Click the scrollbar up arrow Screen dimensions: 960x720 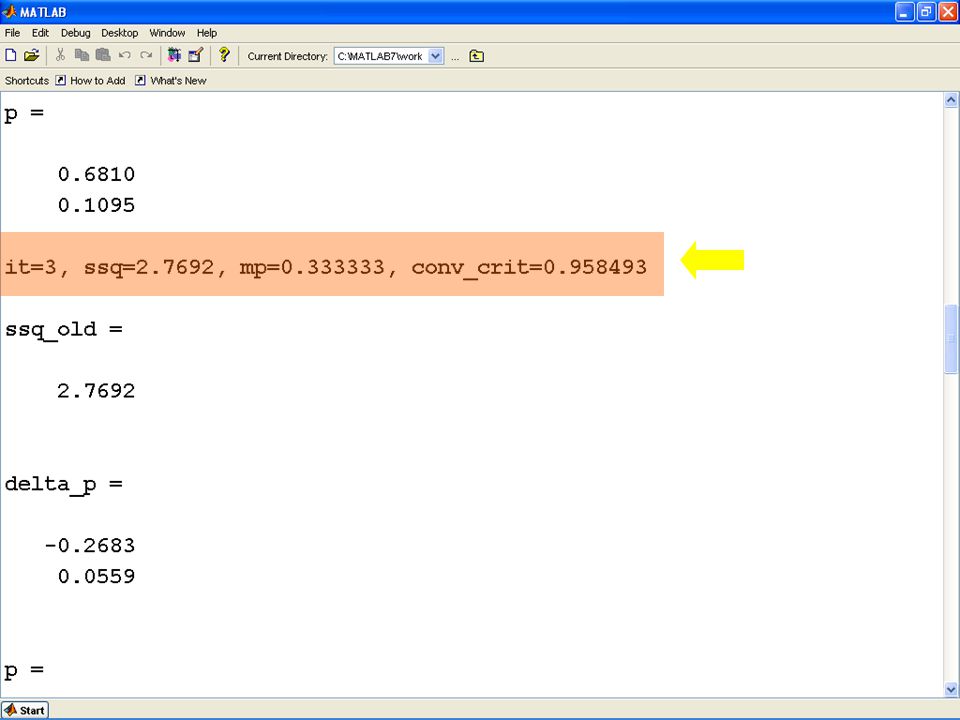951,100
